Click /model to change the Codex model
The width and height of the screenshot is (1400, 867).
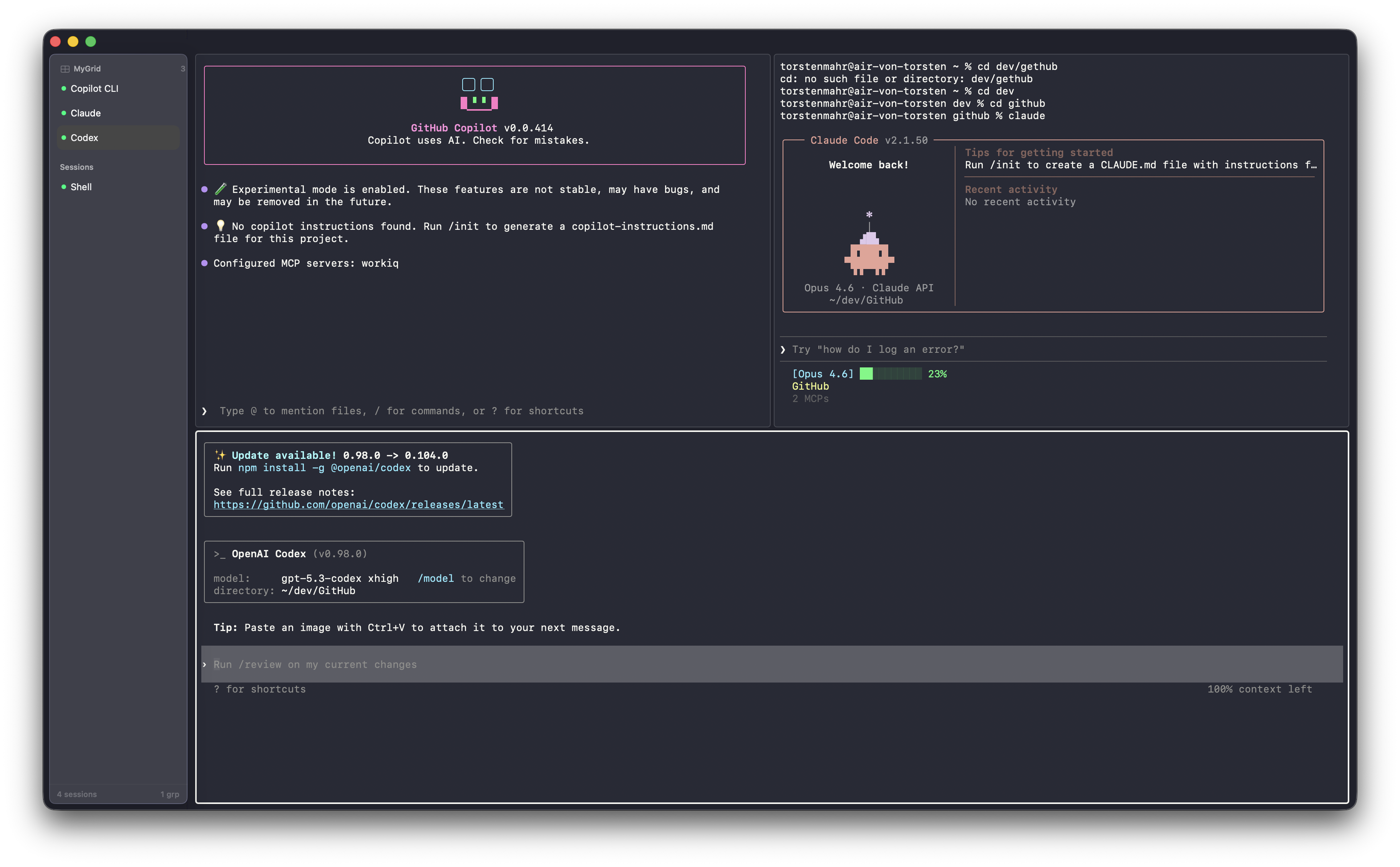(x=436, y=578)
